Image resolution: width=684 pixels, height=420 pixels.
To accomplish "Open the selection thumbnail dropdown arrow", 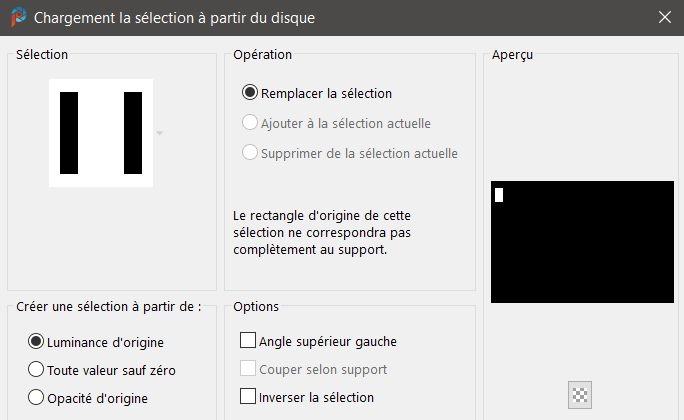I will [160, 133].
